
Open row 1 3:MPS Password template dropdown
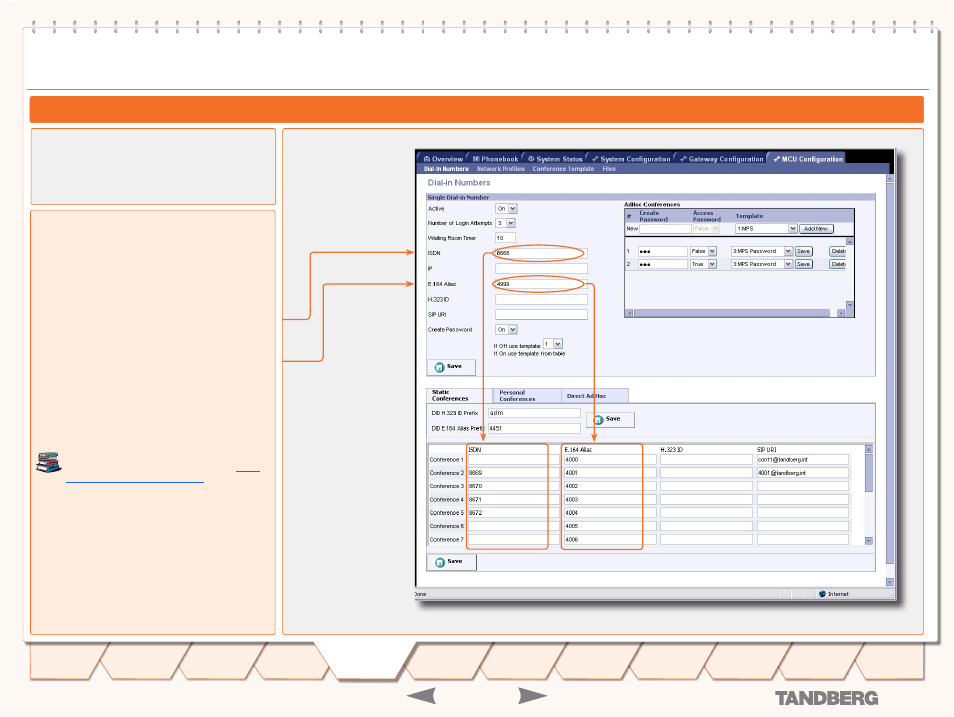[x=762, y=251]
